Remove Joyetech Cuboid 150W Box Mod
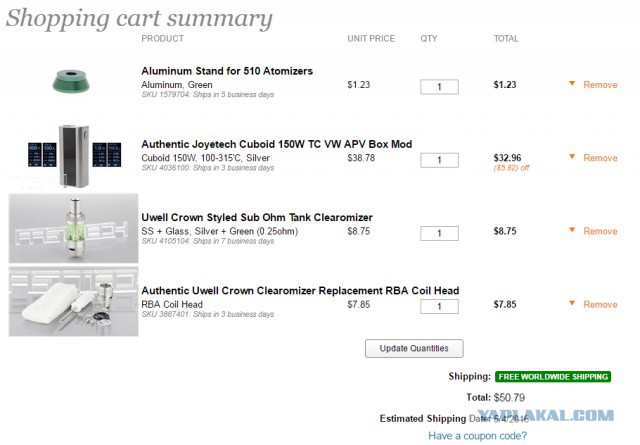 [600, 158]
